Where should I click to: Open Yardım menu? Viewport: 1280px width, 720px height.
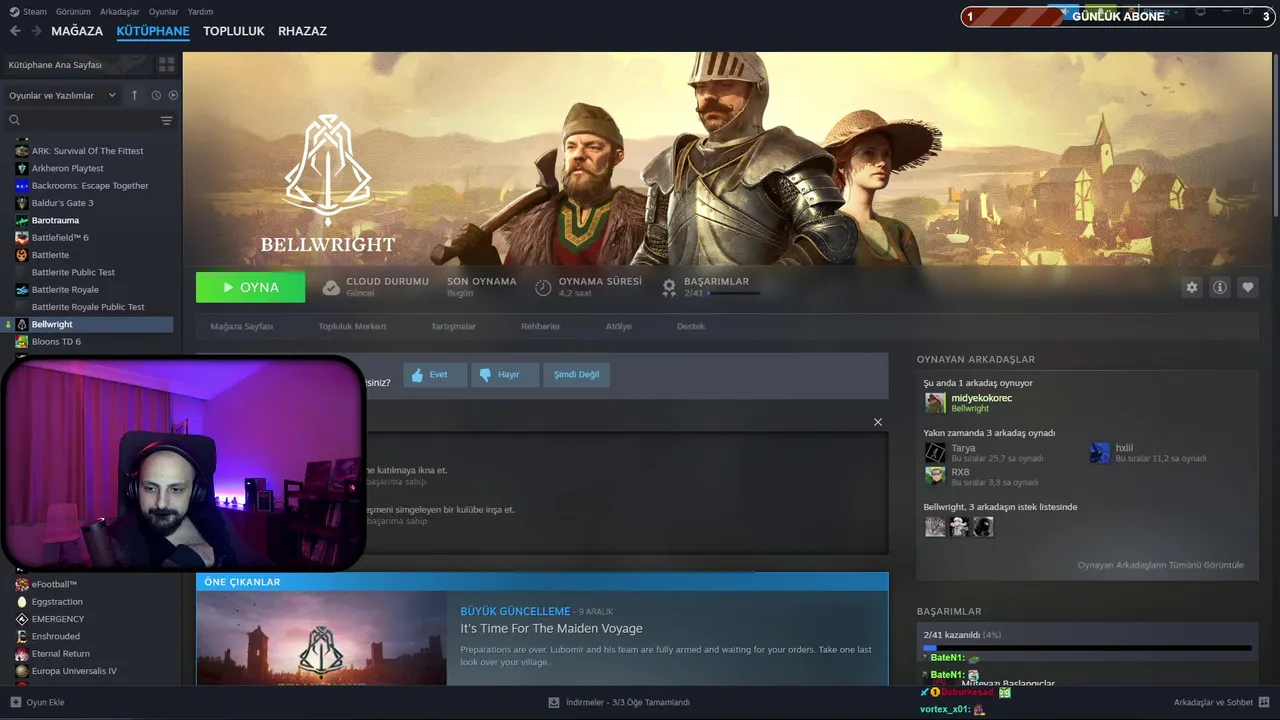click(x=200, y=12)
